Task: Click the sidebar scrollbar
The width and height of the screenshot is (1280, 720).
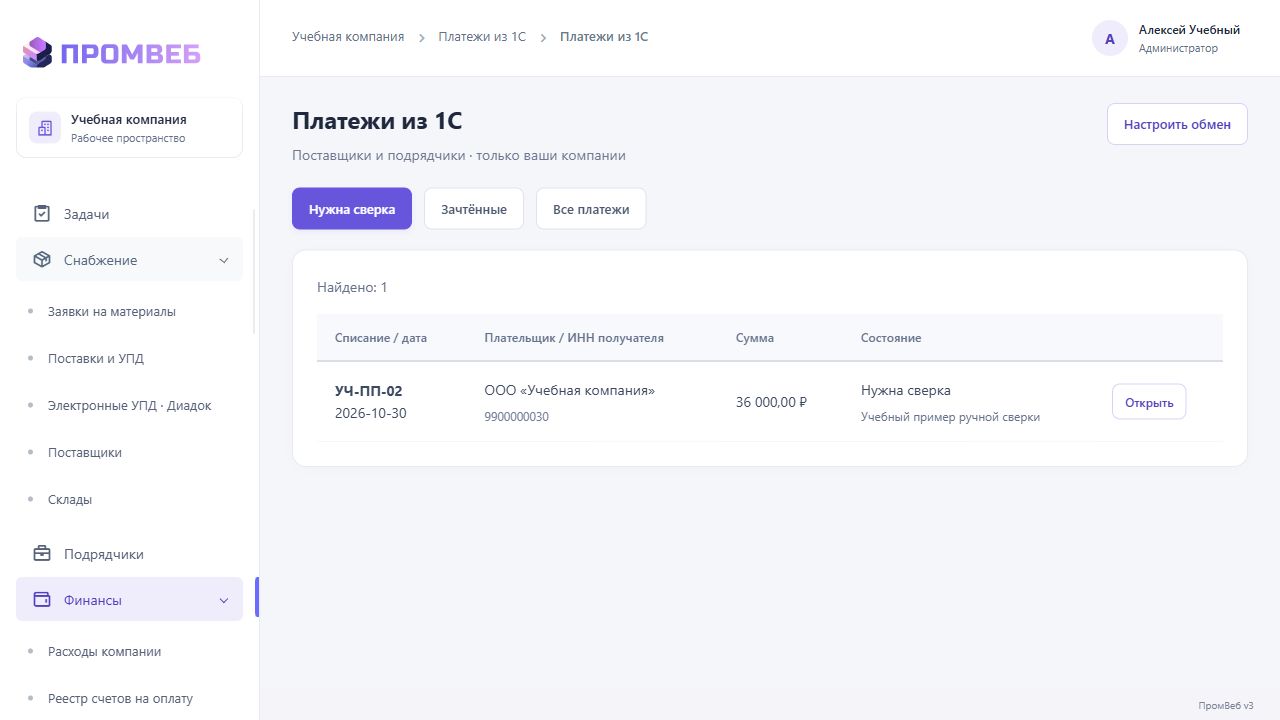Action: coord(255,271)
